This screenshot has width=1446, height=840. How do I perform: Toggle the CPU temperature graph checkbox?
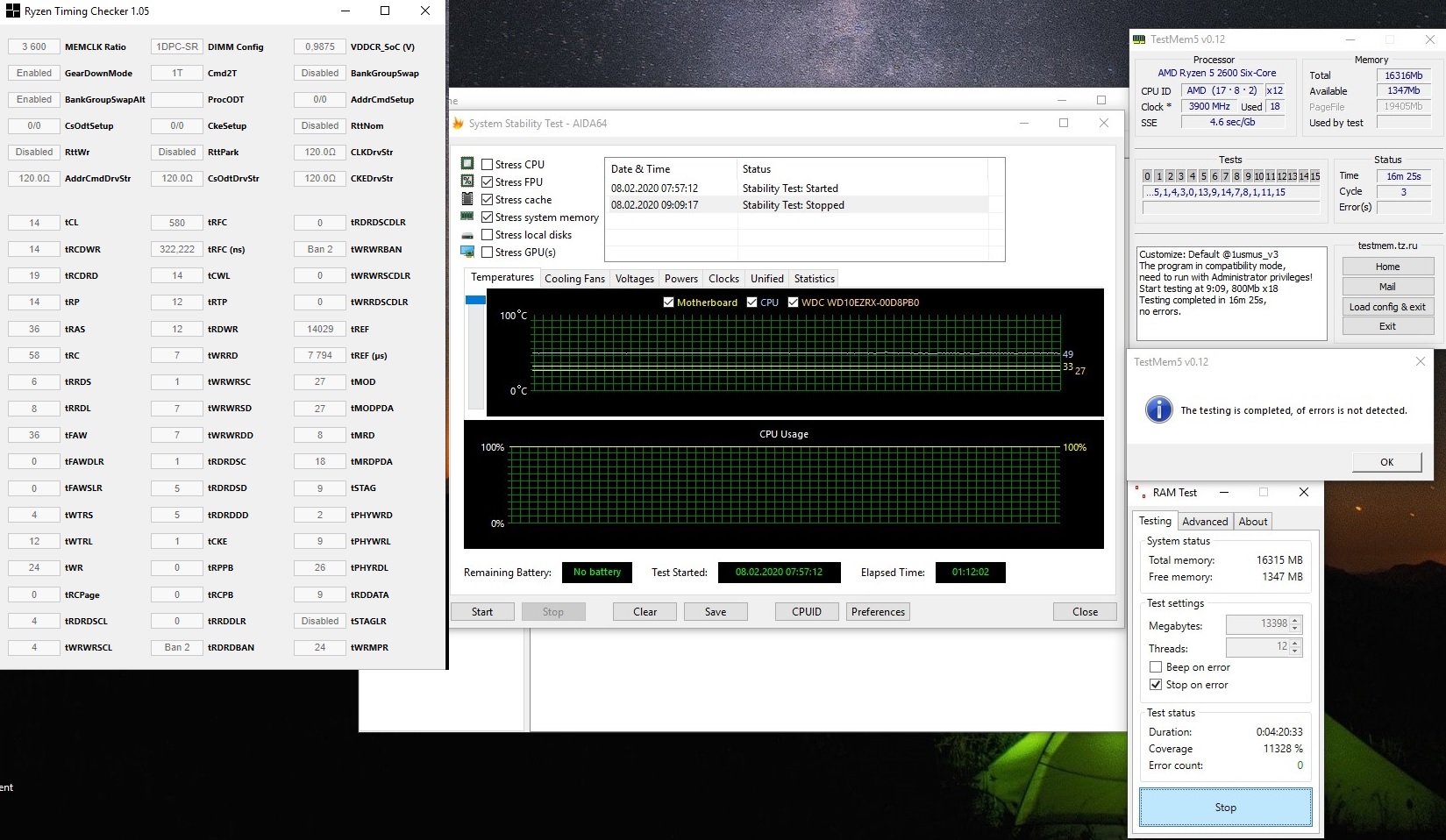coord(752,303)
